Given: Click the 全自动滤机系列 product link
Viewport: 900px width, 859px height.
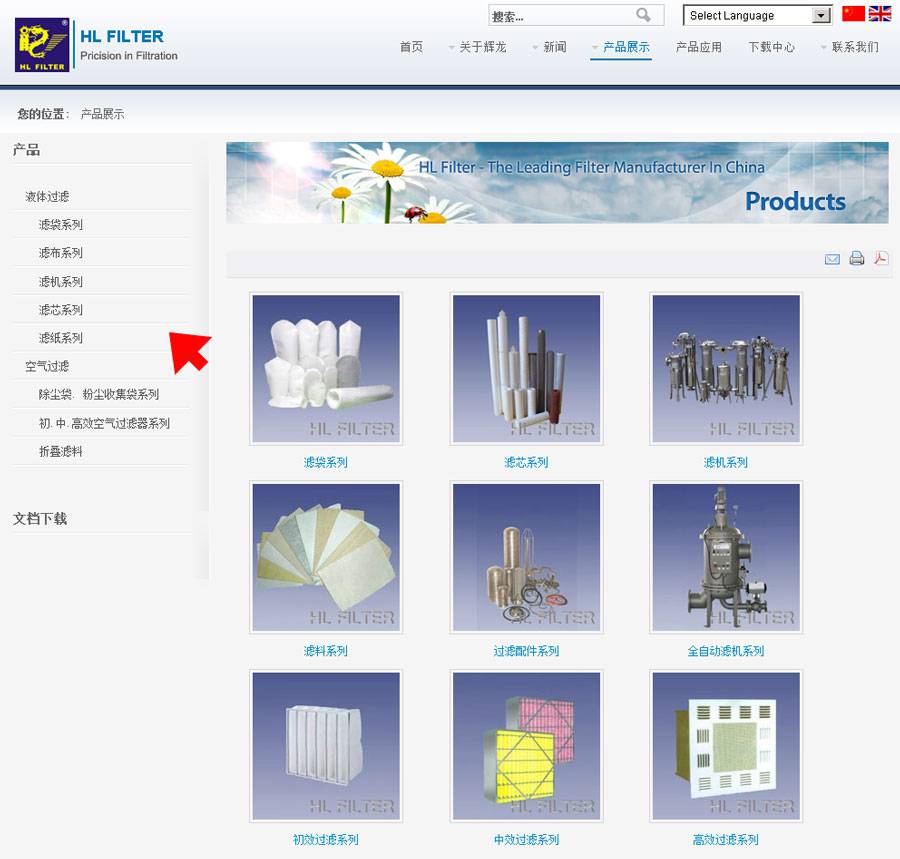Looking at the screenshot, I should (x=725, y=651).
